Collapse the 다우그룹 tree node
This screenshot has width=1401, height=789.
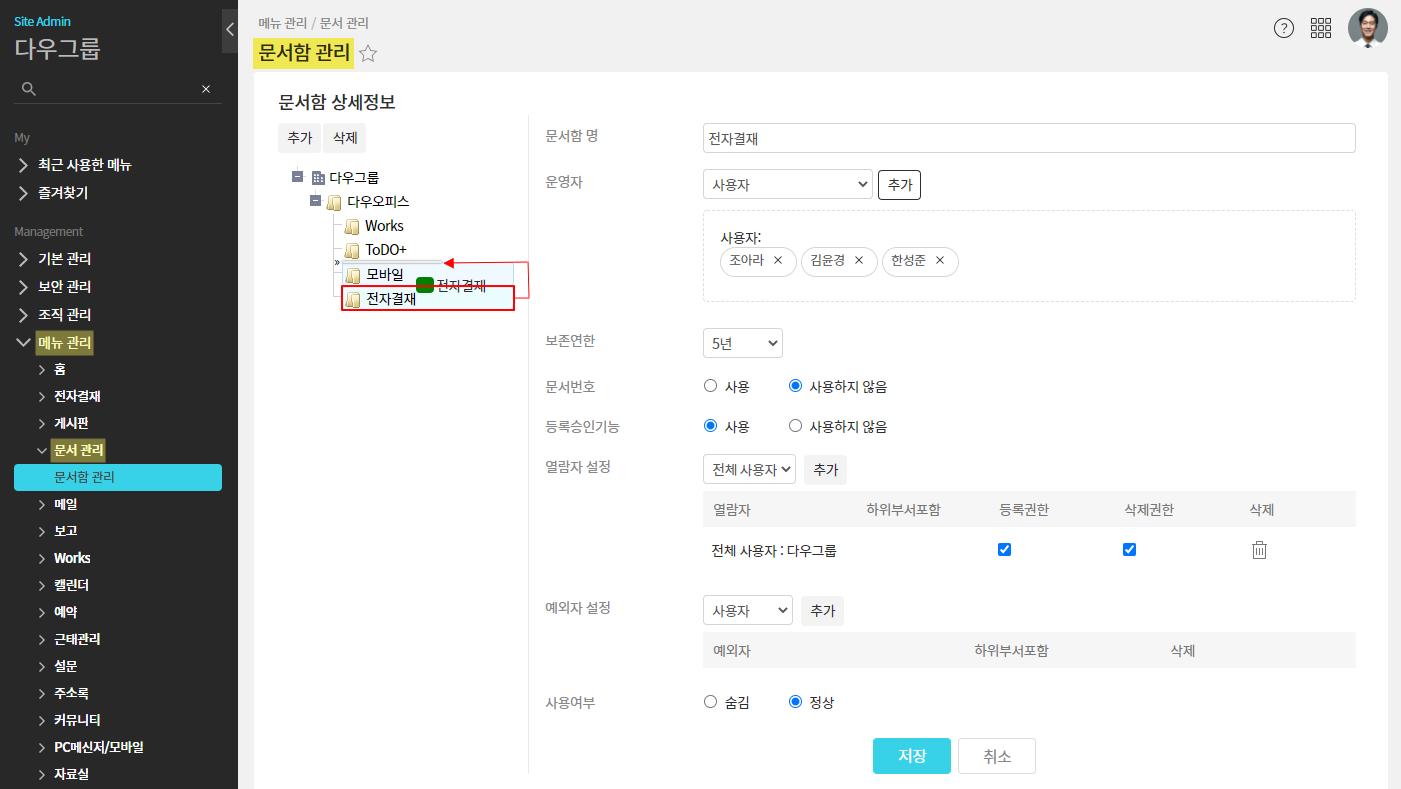tap(297, 177)
